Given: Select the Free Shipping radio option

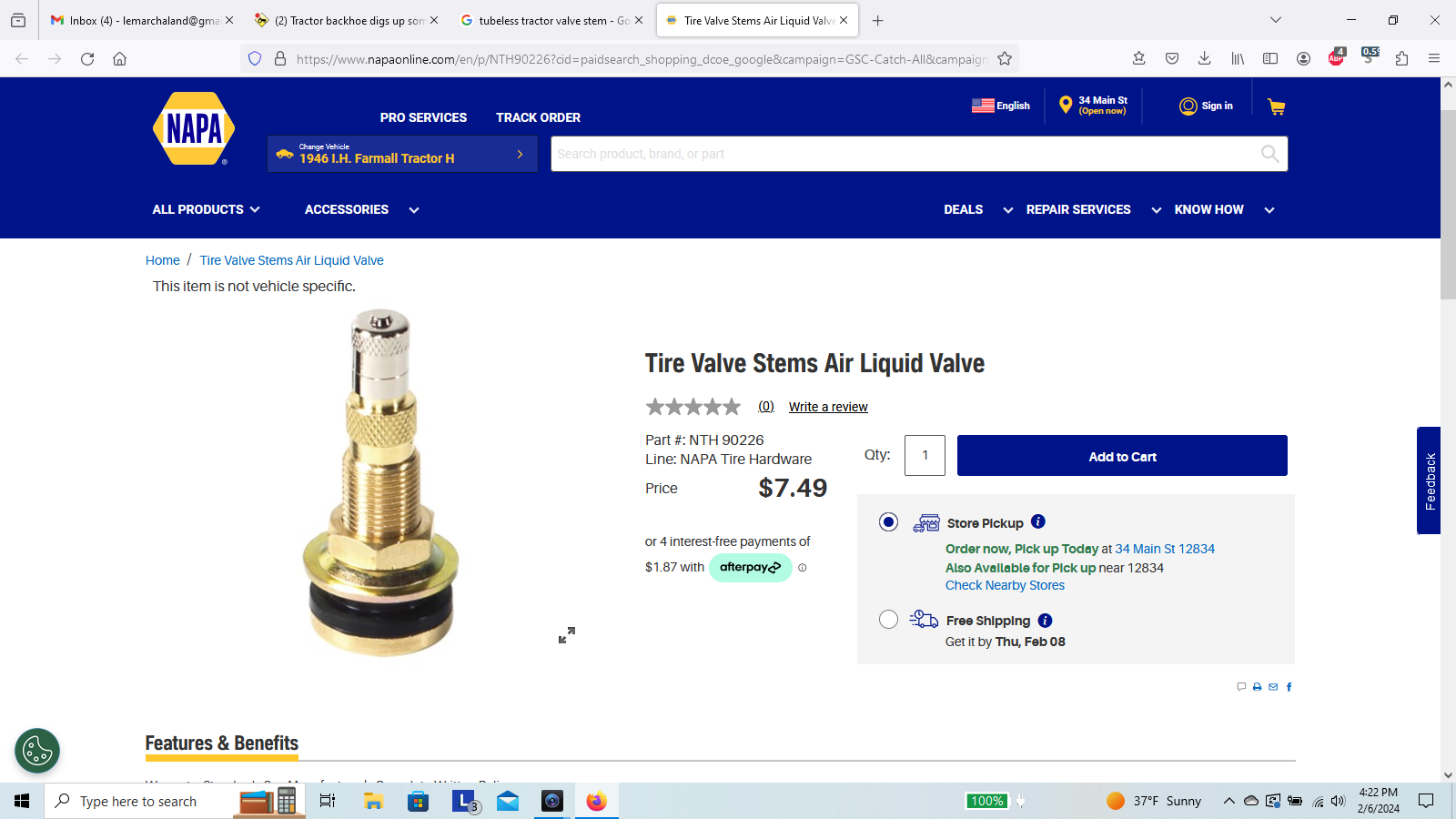Looking at the screenshot, I should tap(888, 620).
